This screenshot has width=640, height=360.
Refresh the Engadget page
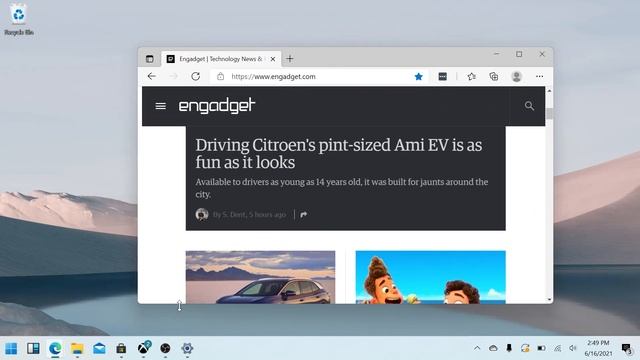[196, 76]
